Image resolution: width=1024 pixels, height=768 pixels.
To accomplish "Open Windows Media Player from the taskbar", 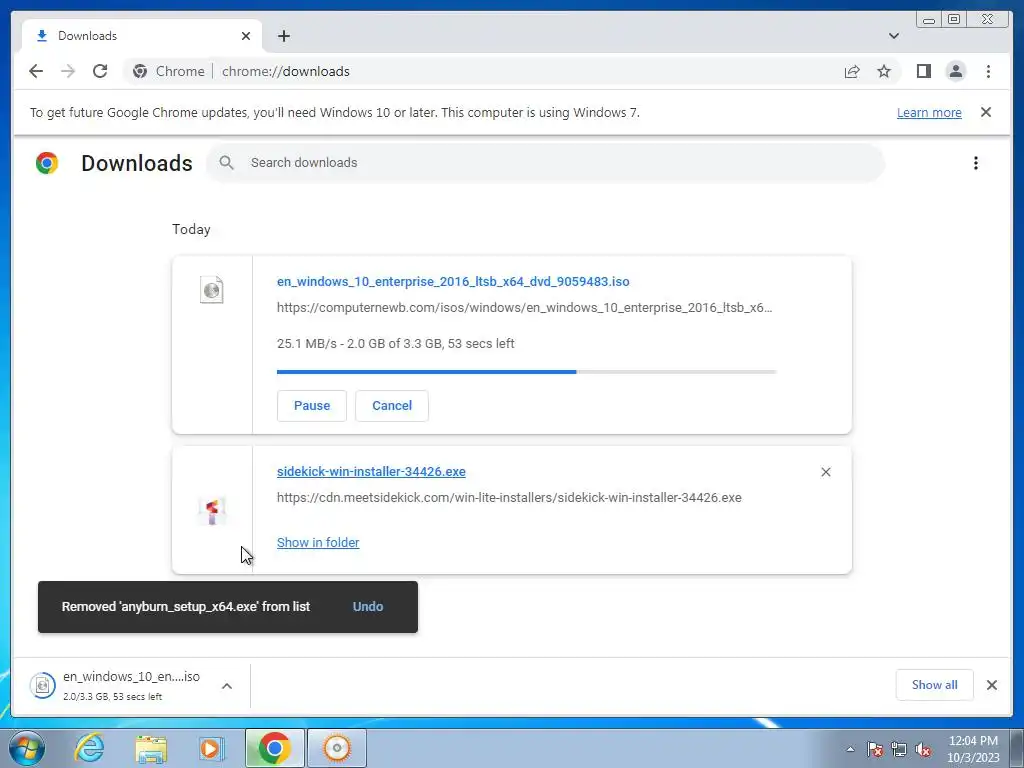I will click(212, 748).
